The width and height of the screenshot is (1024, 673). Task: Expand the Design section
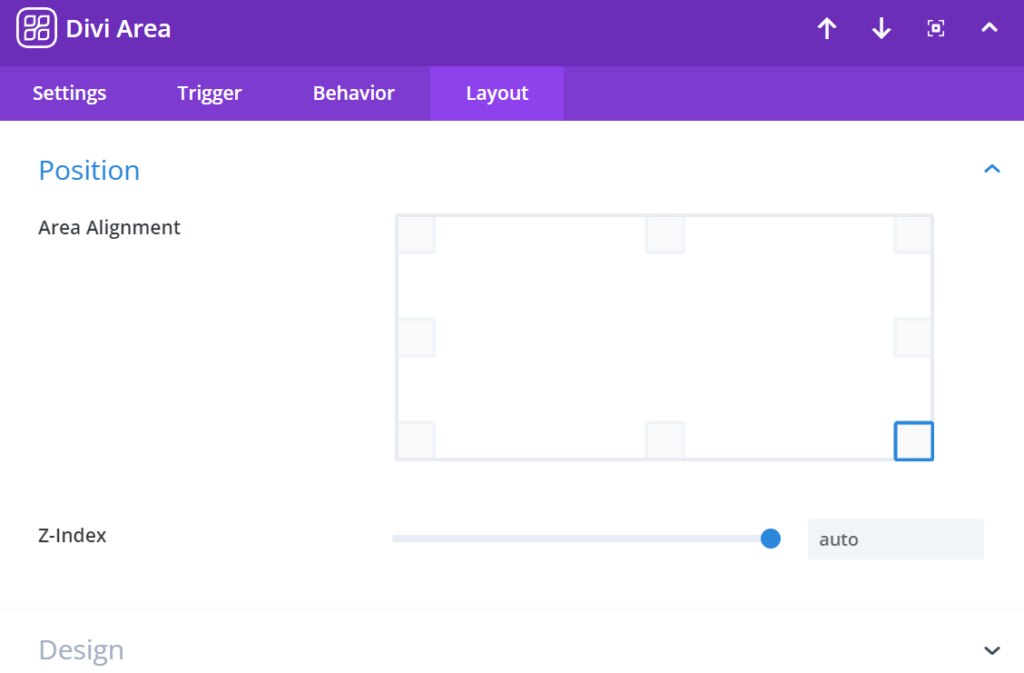pyautogui.click(x=992, y=650)
